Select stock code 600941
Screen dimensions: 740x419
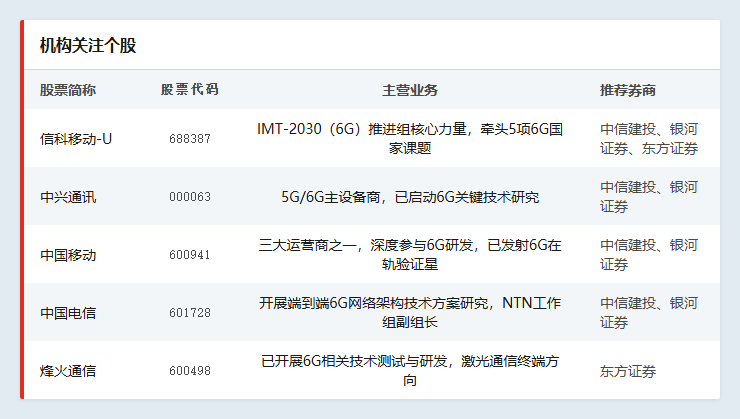[x=190, y=255]
